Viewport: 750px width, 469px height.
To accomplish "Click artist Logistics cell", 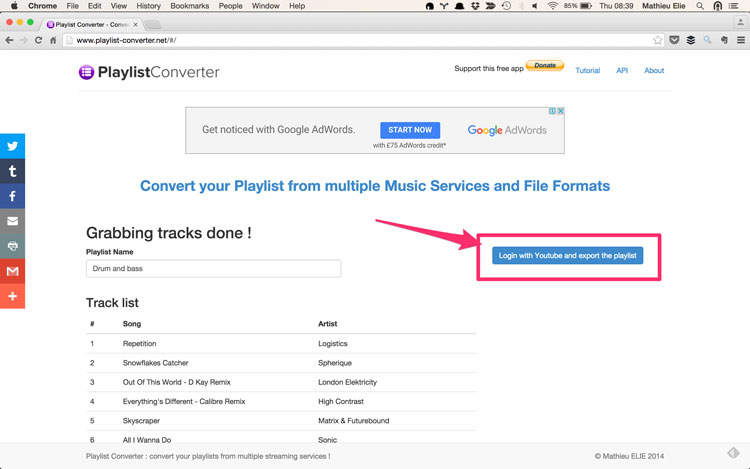I will (x=333, y=344).
